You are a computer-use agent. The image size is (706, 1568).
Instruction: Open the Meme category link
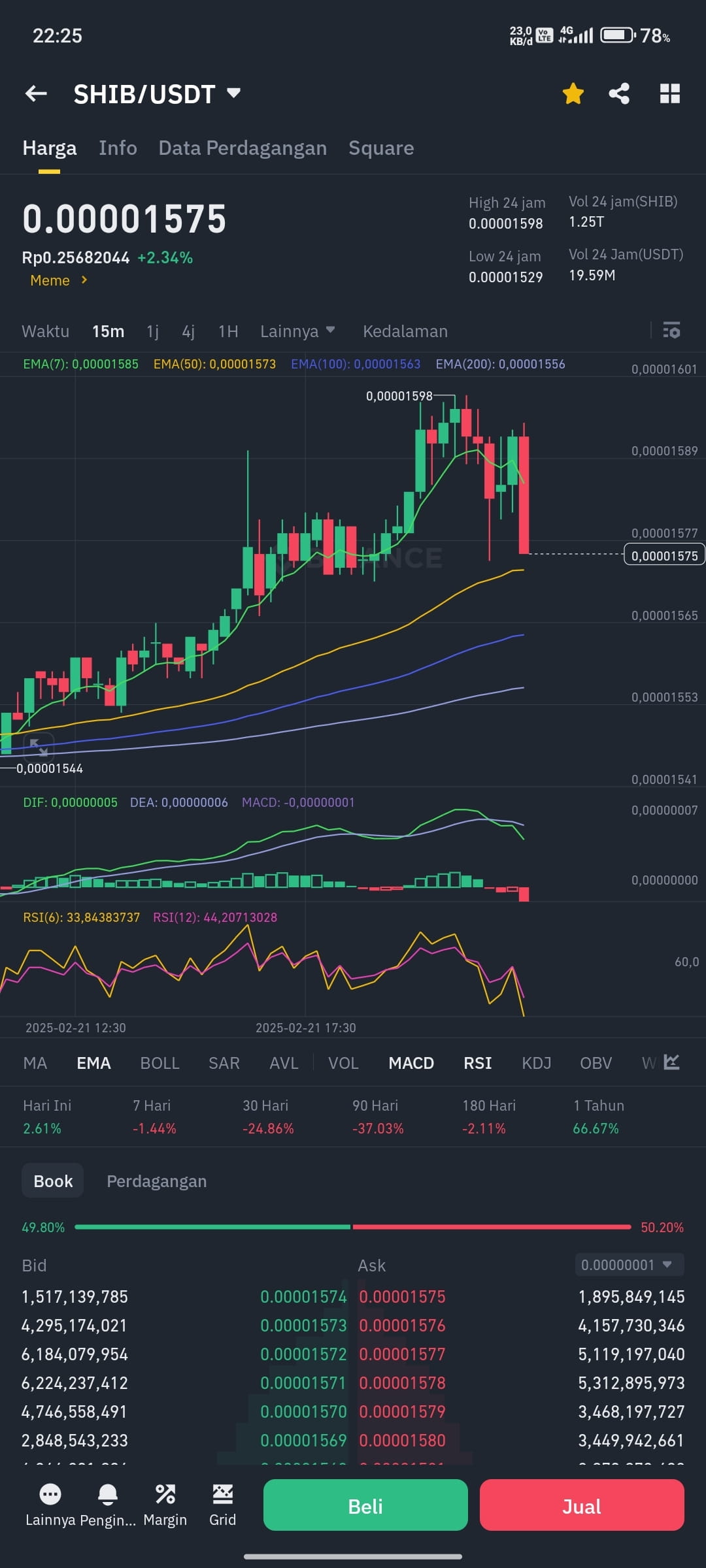[59, 280]
